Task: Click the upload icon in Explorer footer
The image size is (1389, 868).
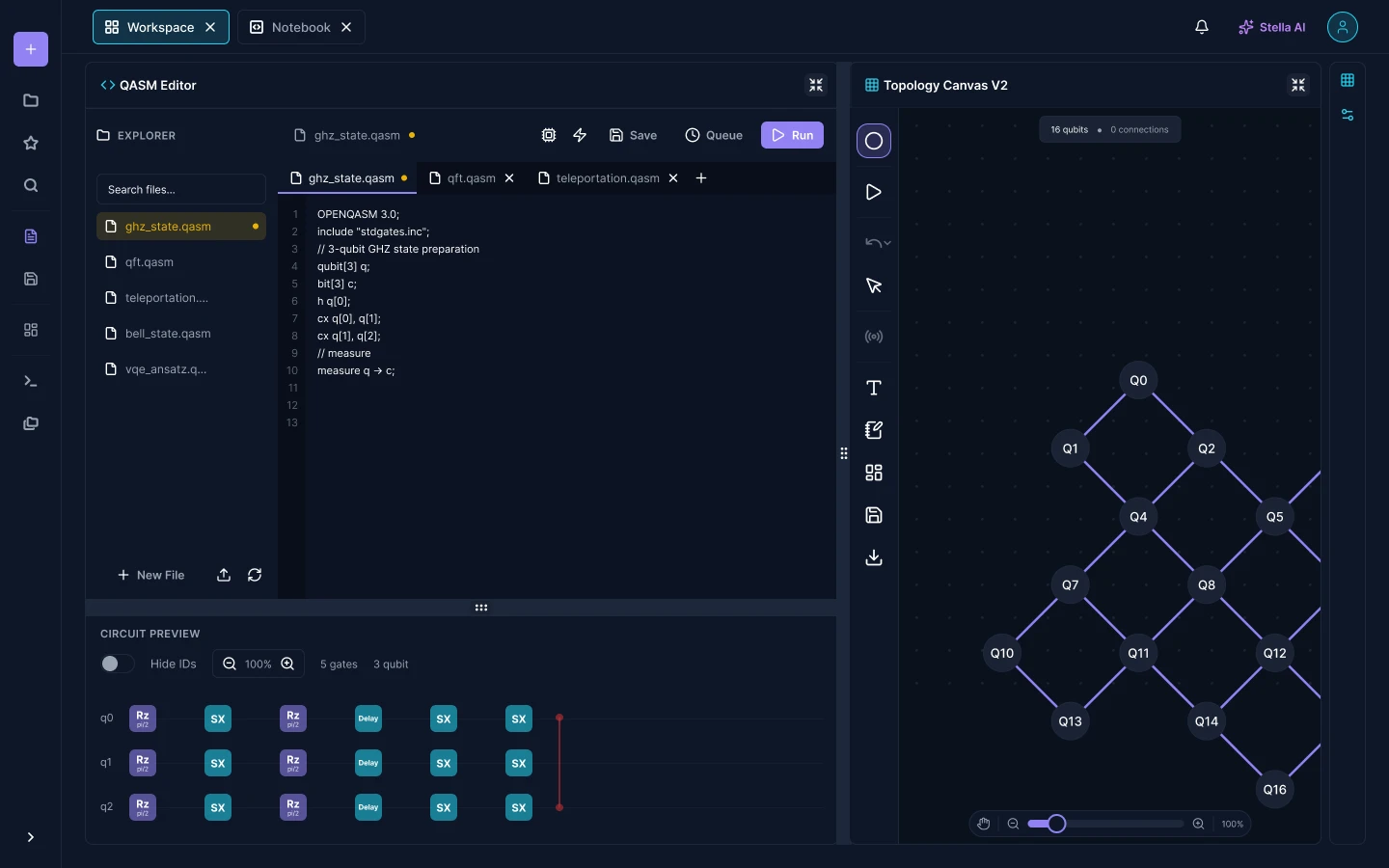Action: 224,575
